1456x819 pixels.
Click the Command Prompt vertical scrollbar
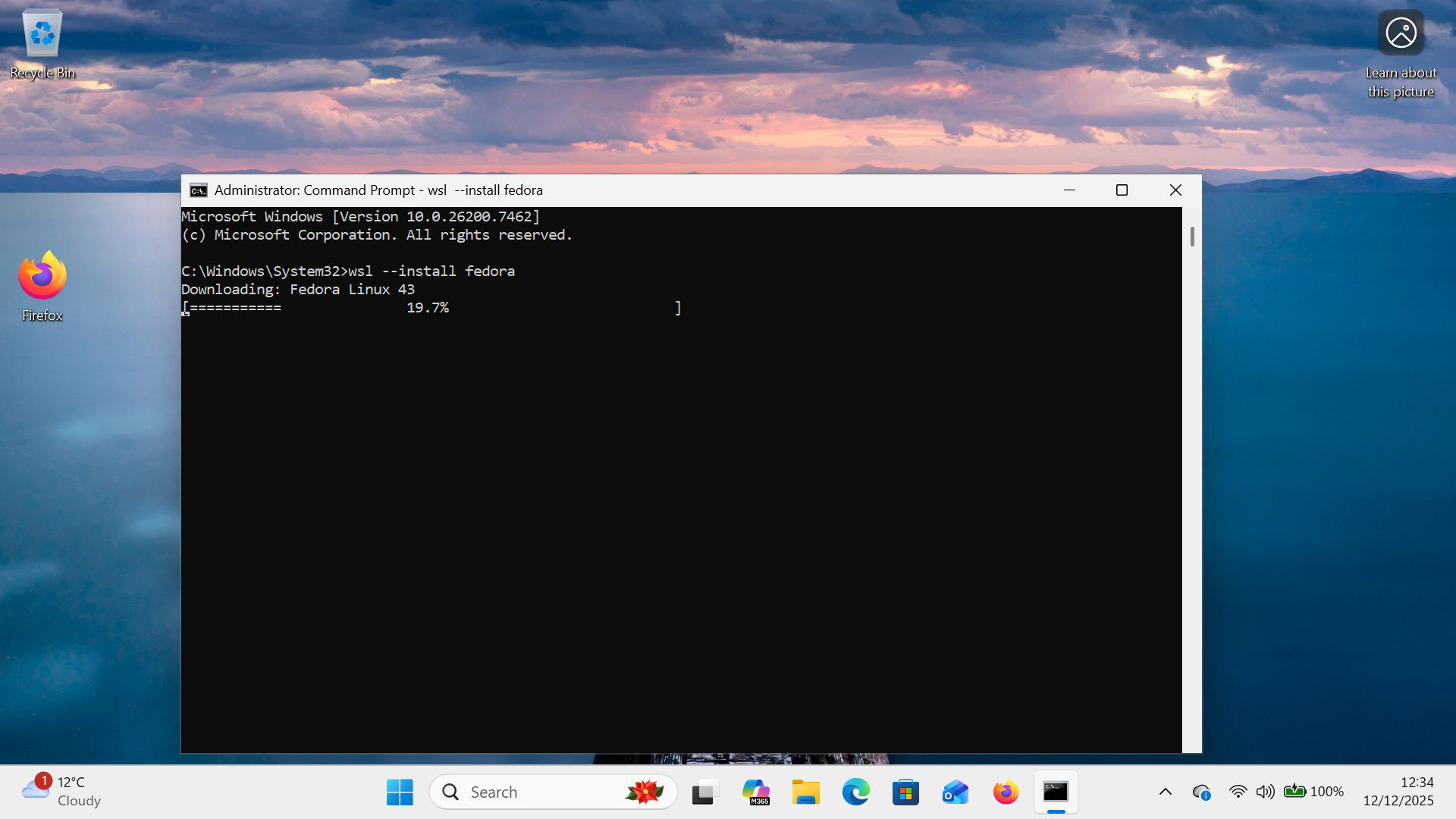[1192, 237]
